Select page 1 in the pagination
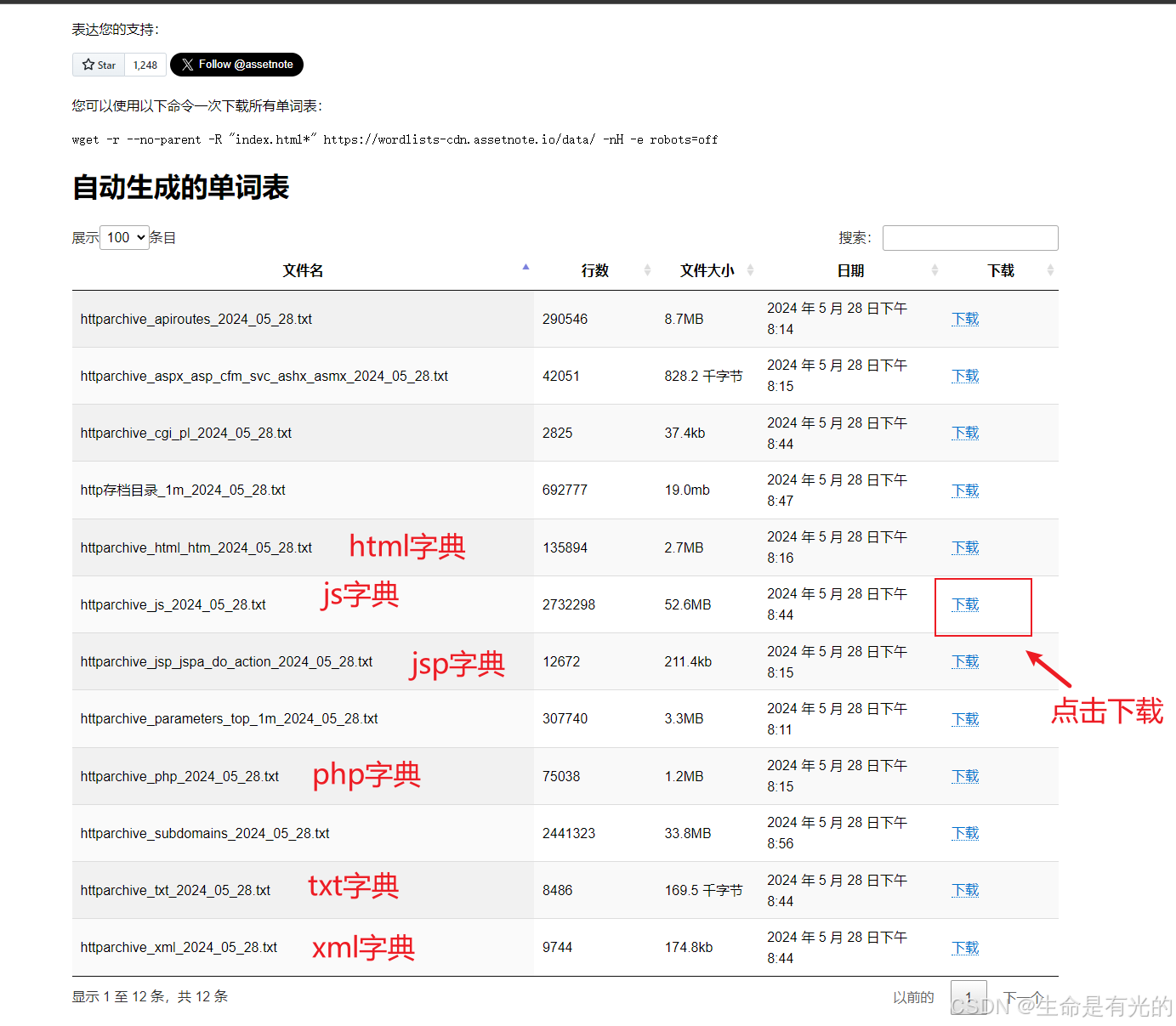This screenshot has width=1176, height=1026. (x=969, y=996)
